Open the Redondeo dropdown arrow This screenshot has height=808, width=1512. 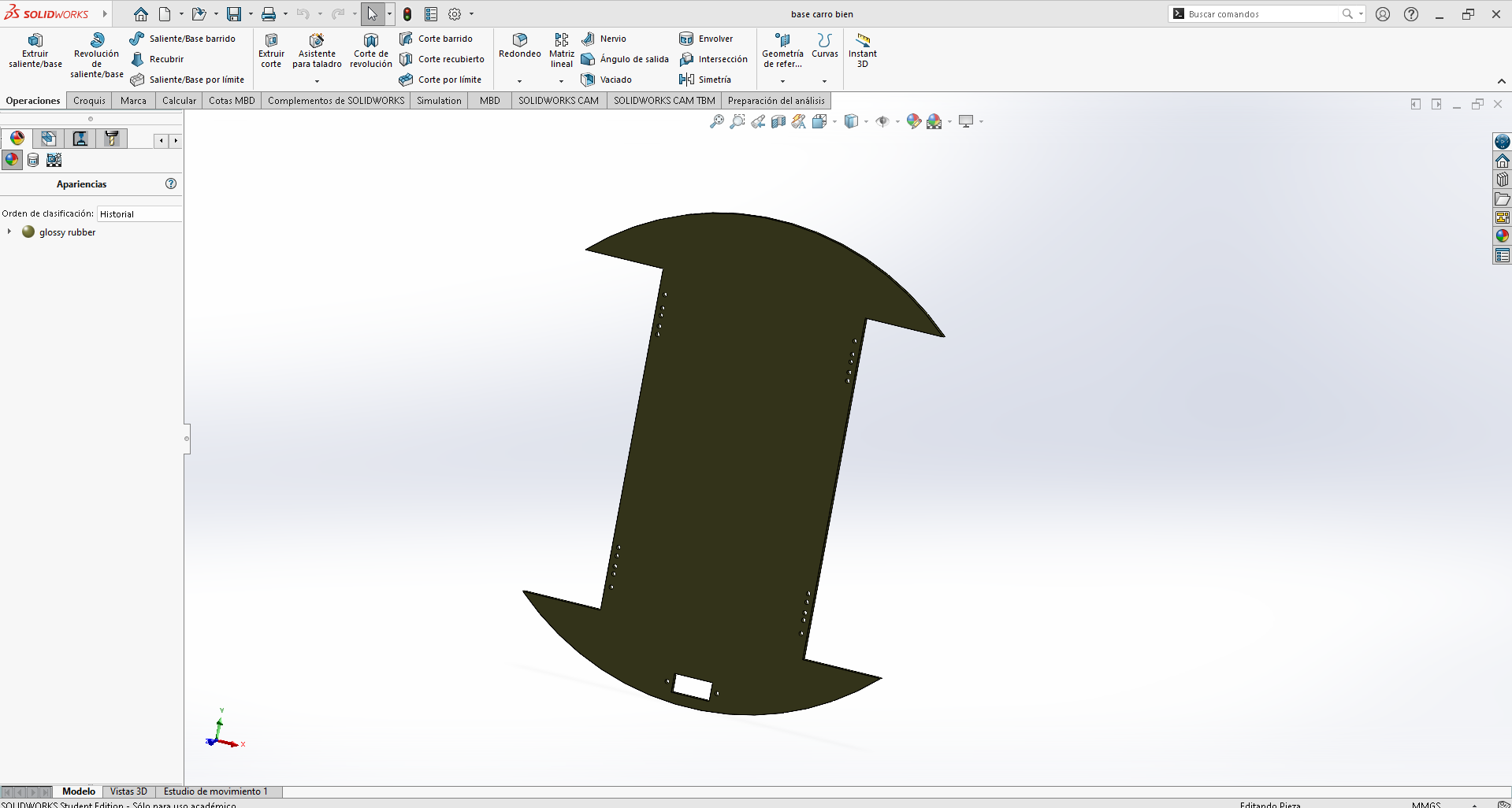click(x=520, y=81)
